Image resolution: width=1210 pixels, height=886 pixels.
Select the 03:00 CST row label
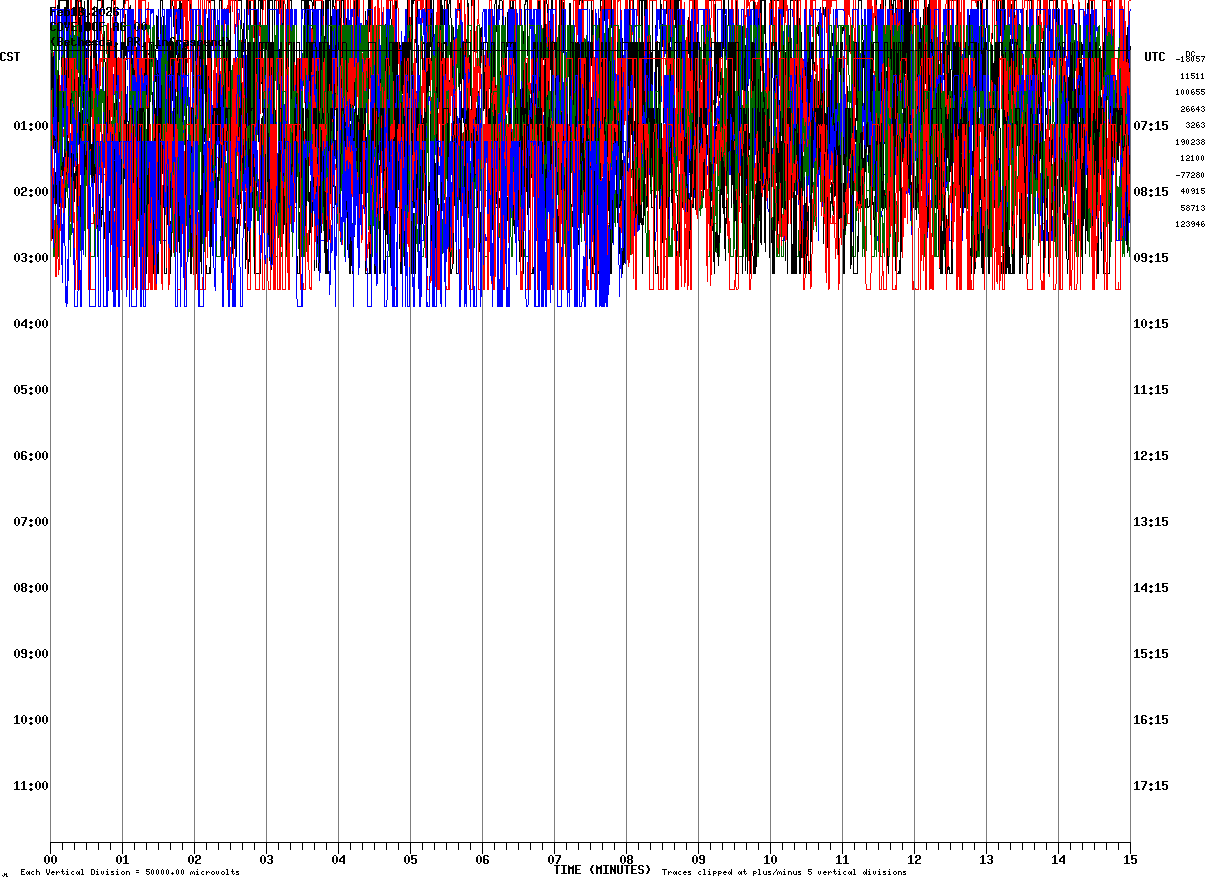31,258
